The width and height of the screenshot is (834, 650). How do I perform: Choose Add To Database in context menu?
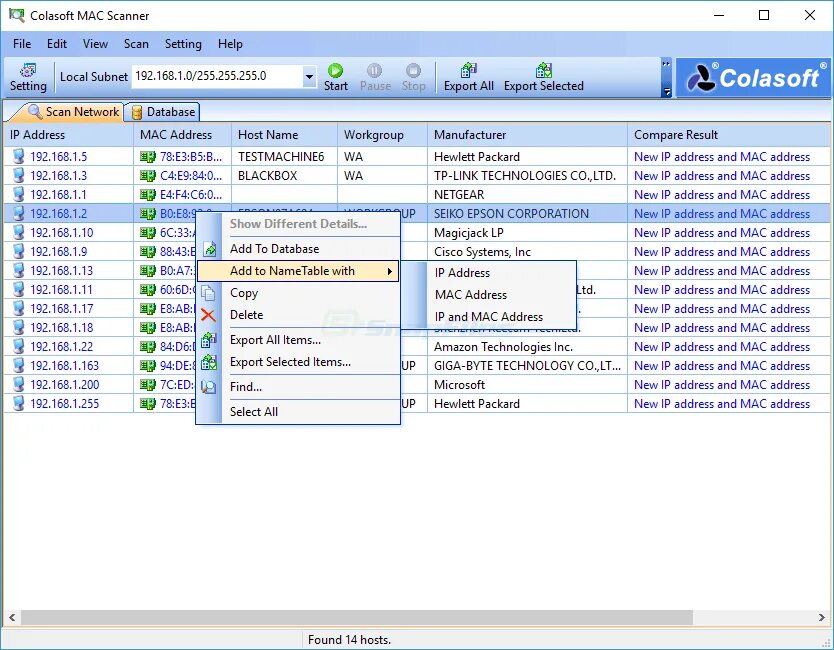(298, 248)
